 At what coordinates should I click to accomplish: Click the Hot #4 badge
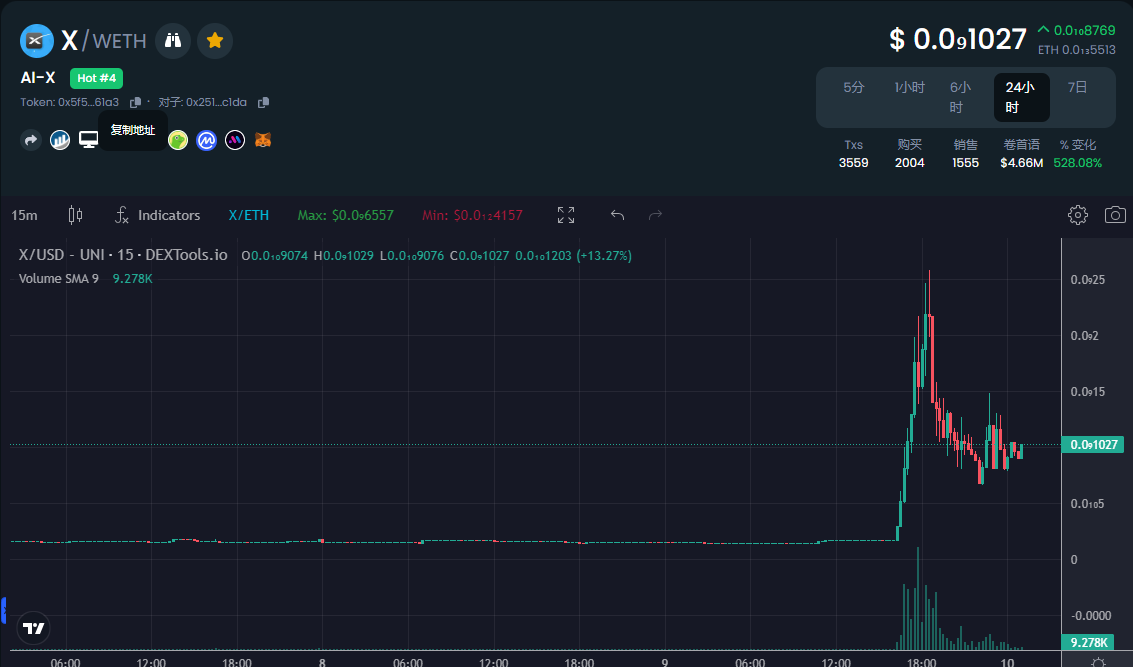click(96, 78)
